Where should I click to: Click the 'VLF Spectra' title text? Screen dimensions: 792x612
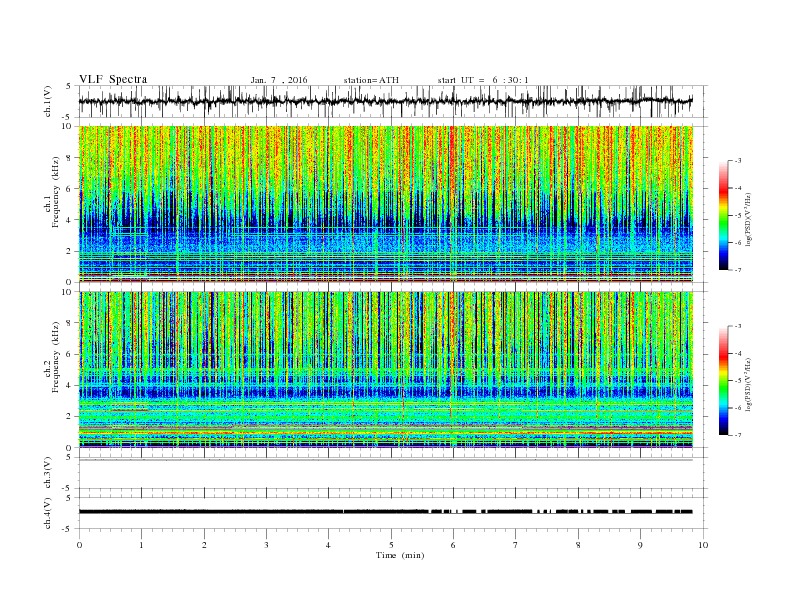[113, 79]
